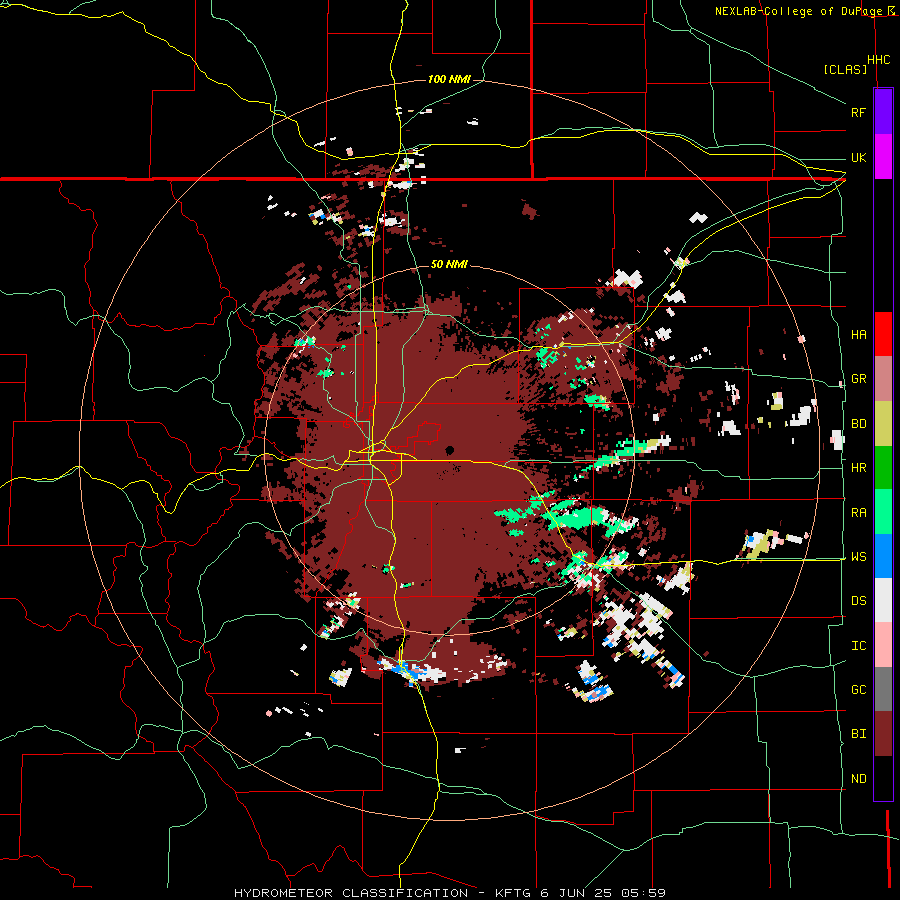Screen dimensions: 900x900
Task: Click the UK magenta legend swatch
Action: tap(883, 157)
